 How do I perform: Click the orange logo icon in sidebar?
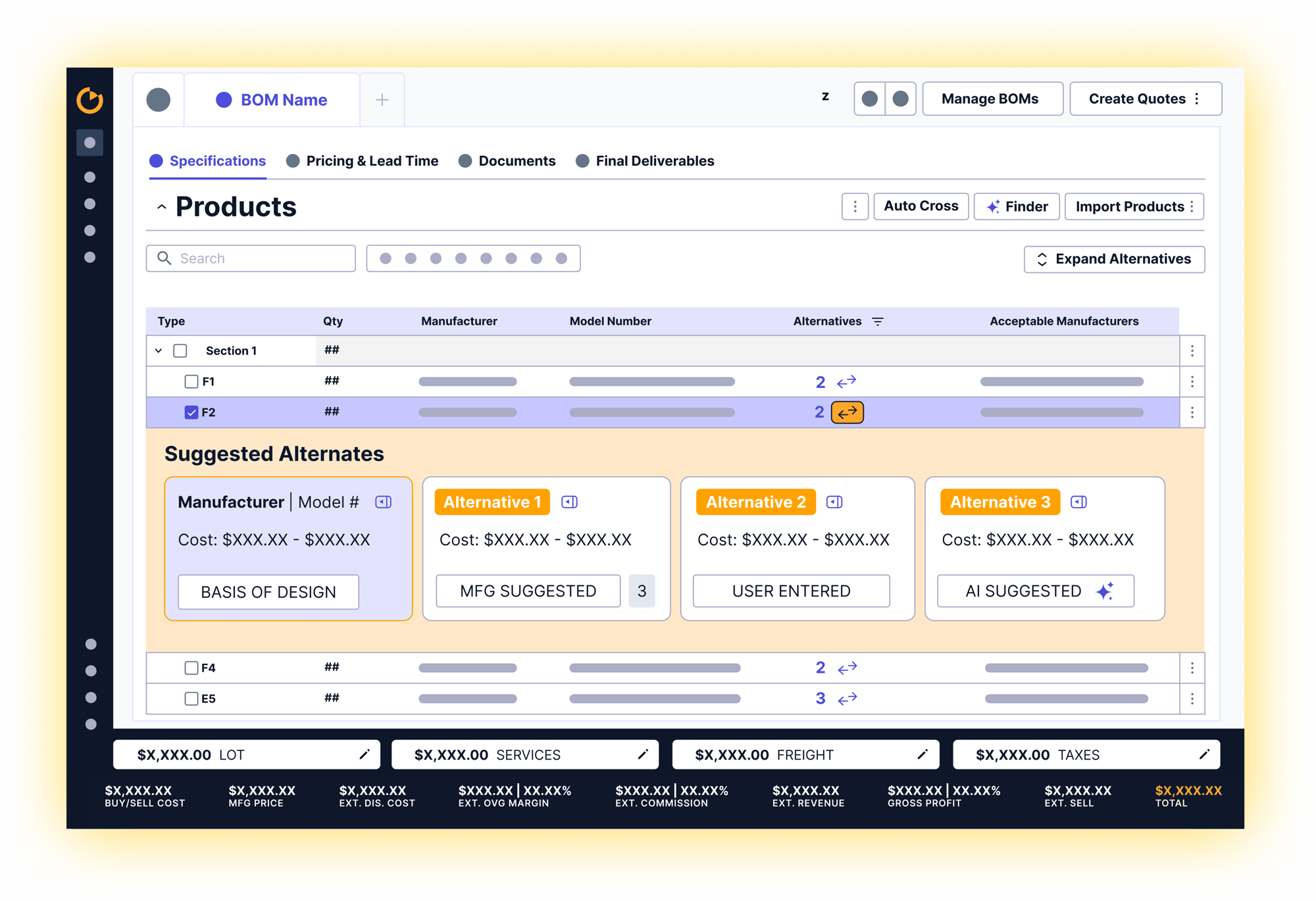pyautogui.click(x=90, y=100)
